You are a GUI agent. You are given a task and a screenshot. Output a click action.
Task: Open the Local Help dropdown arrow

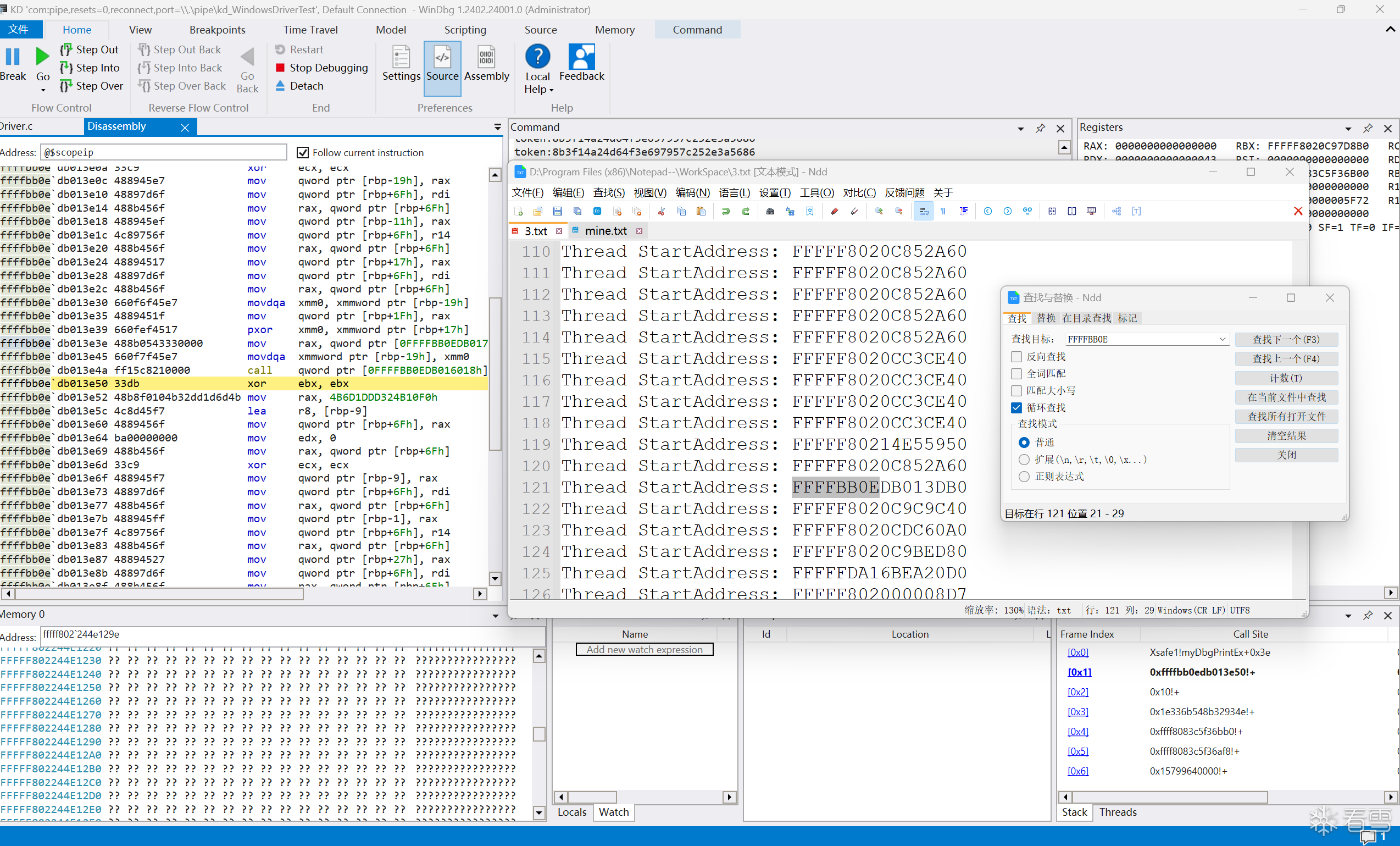tap(551, 90)
